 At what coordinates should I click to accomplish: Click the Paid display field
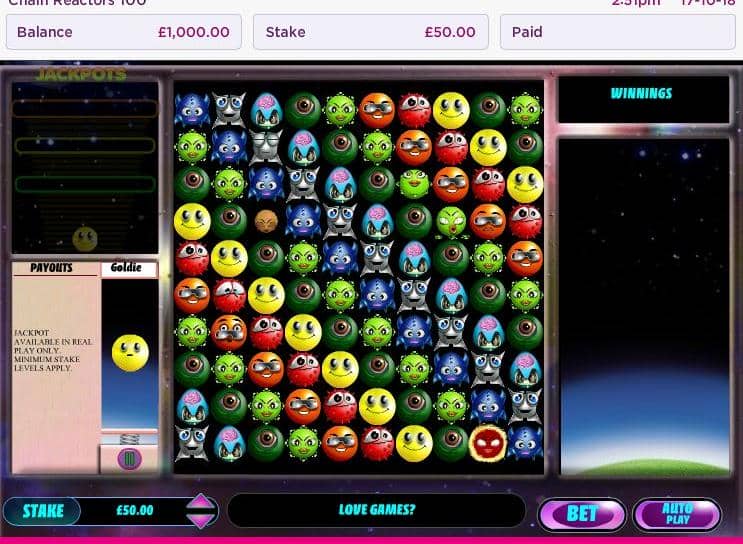click(617, 32)
